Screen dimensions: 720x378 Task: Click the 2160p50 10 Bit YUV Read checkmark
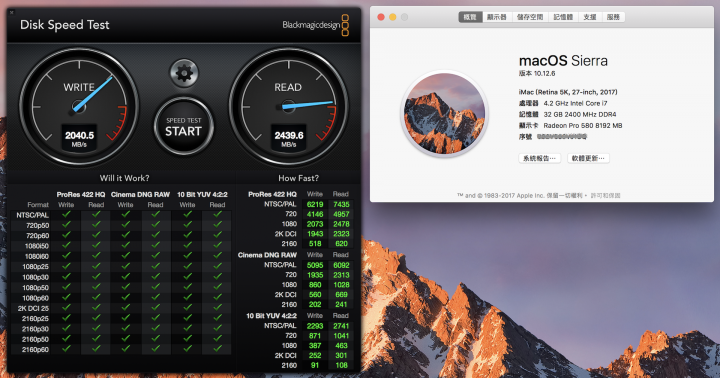[217, 339]
